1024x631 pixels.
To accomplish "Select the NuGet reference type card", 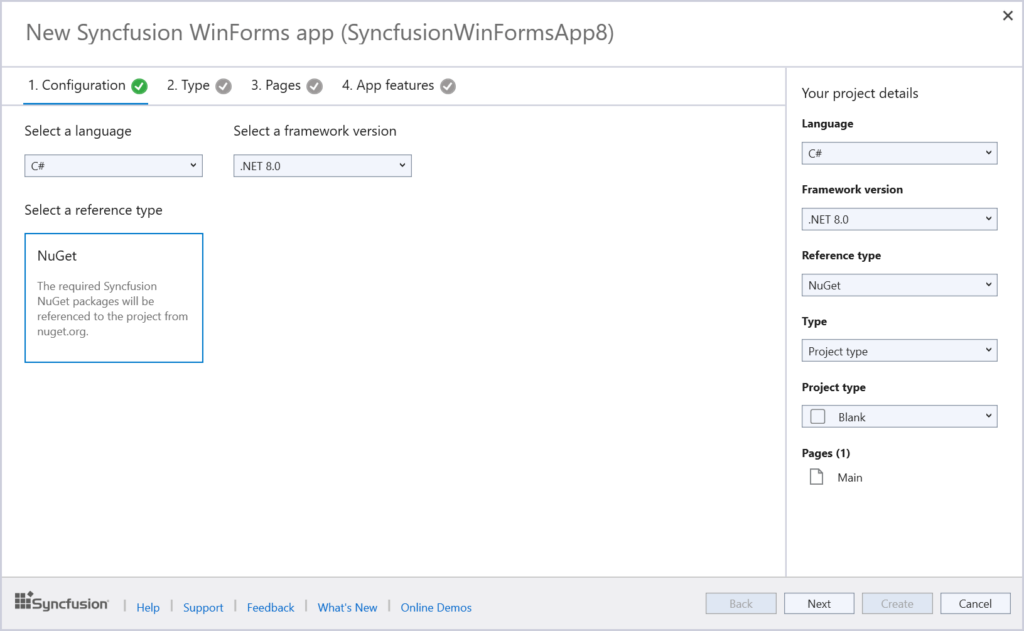I will click(113, 297).
